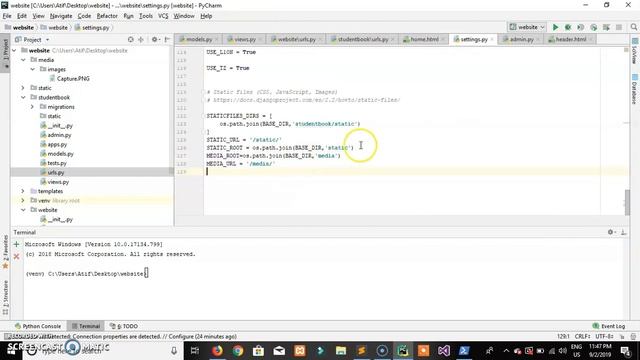Click CRLF line separator status

coord(582,336)
